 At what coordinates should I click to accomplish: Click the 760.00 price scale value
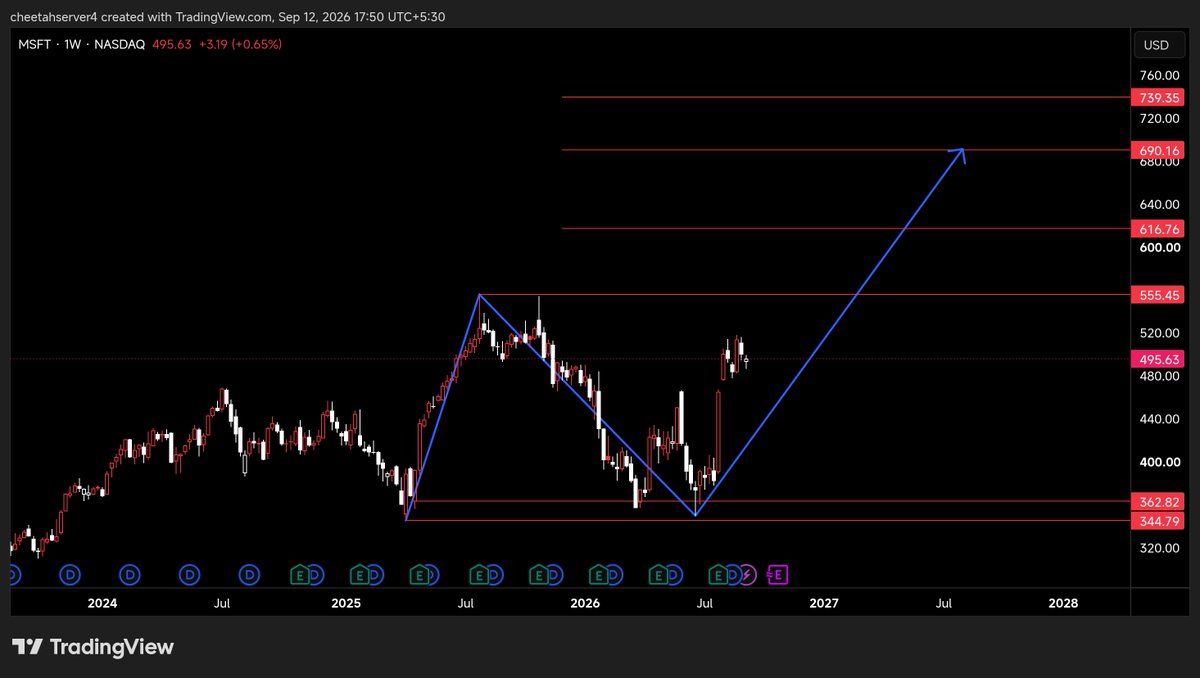(x=1160, y=76)
